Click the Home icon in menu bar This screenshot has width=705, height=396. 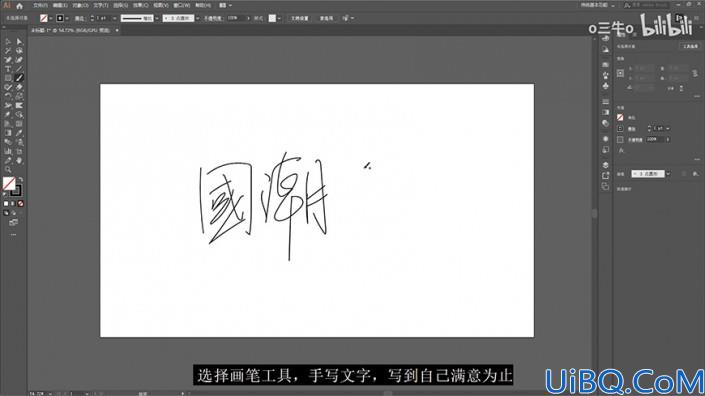[19, 6]
